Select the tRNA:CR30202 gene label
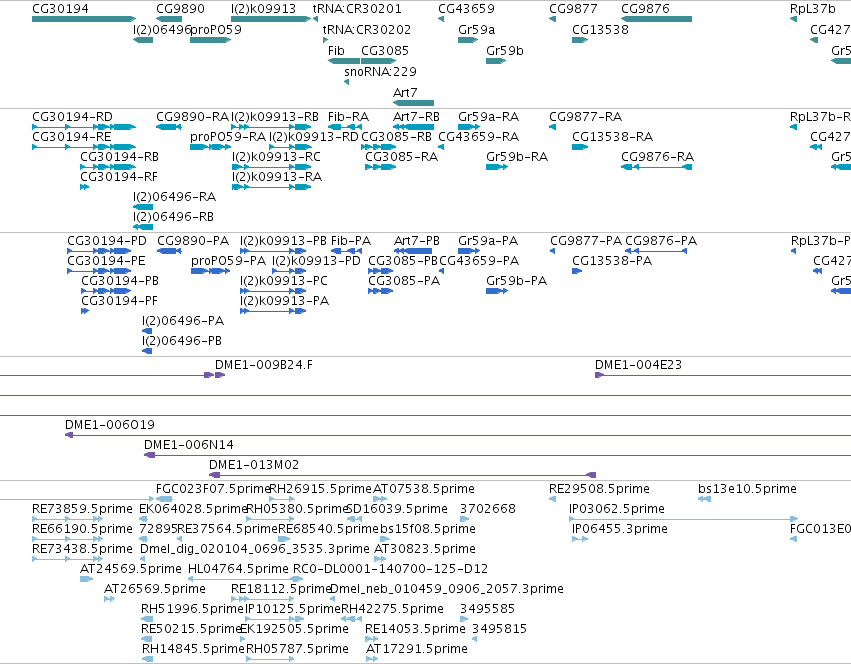The image size is (851, 664). click(366, 29)
